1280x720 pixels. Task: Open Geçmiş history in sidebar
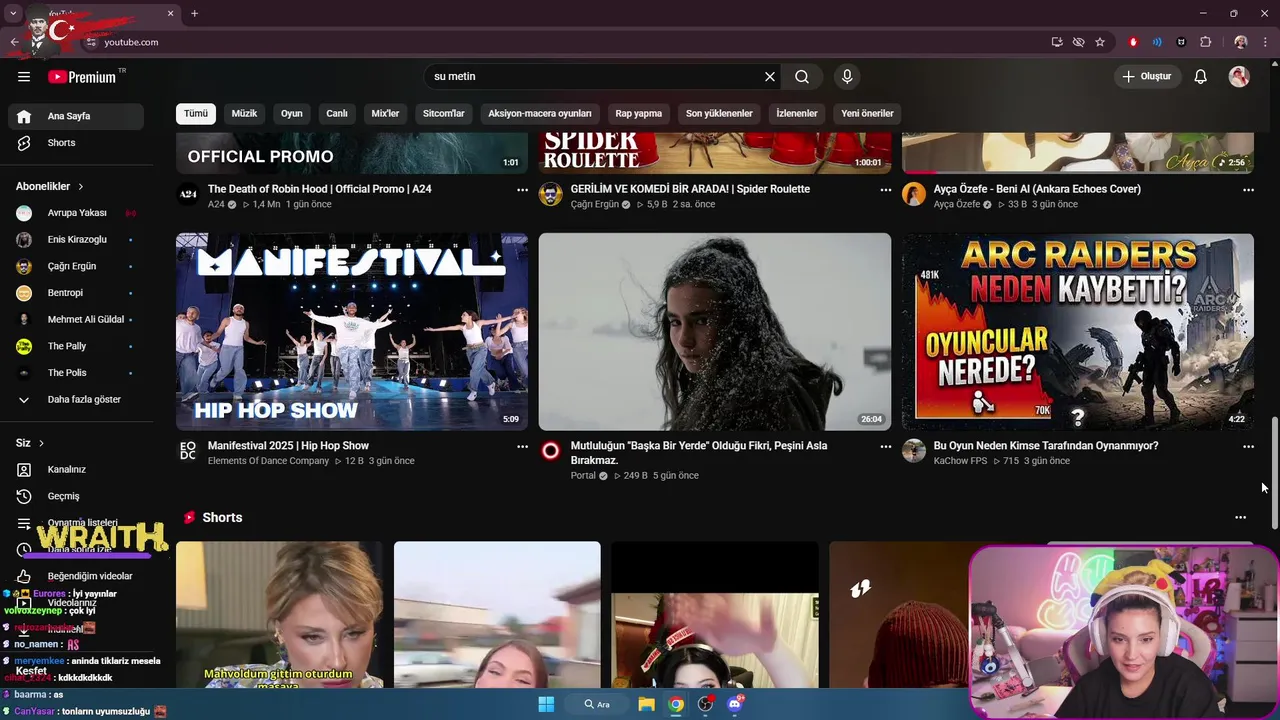point(76,496)
